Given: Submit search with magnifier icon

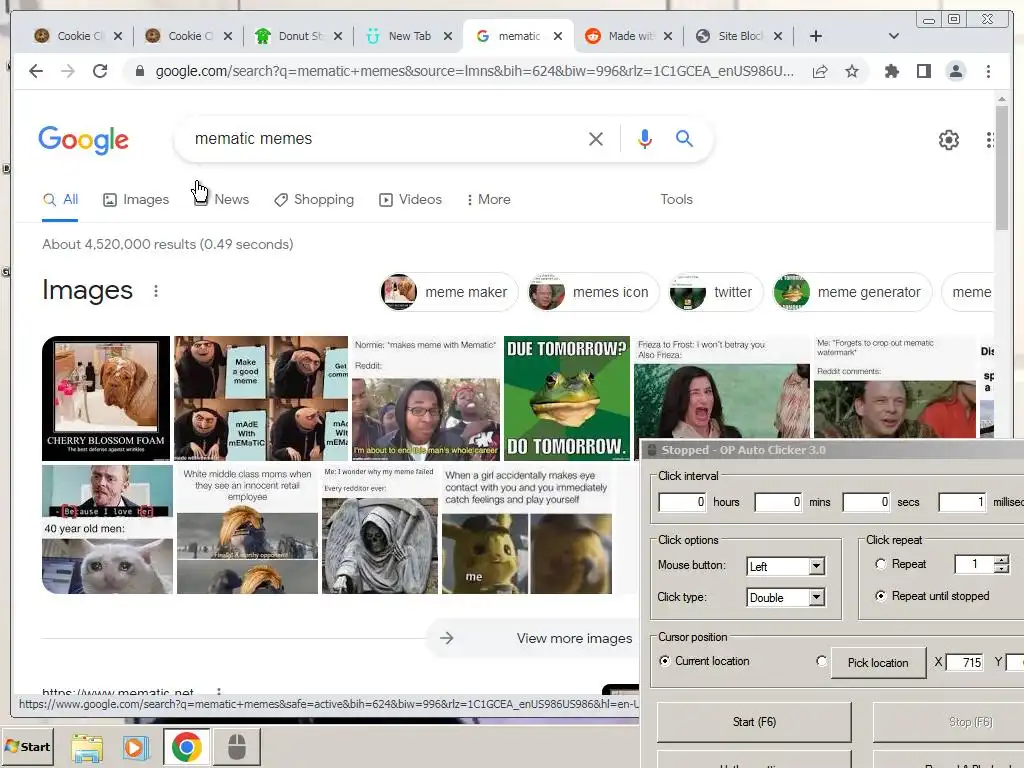Looking at the screenshot, I should pyautogui.click(x=684, y=138).
